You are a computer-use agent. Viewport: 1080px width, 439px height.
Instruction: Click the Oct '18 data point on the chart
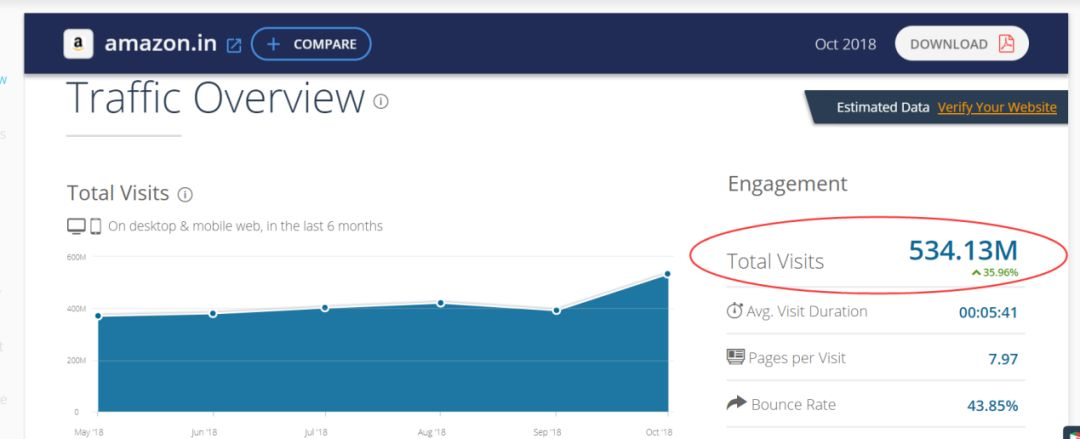(667, 274)
